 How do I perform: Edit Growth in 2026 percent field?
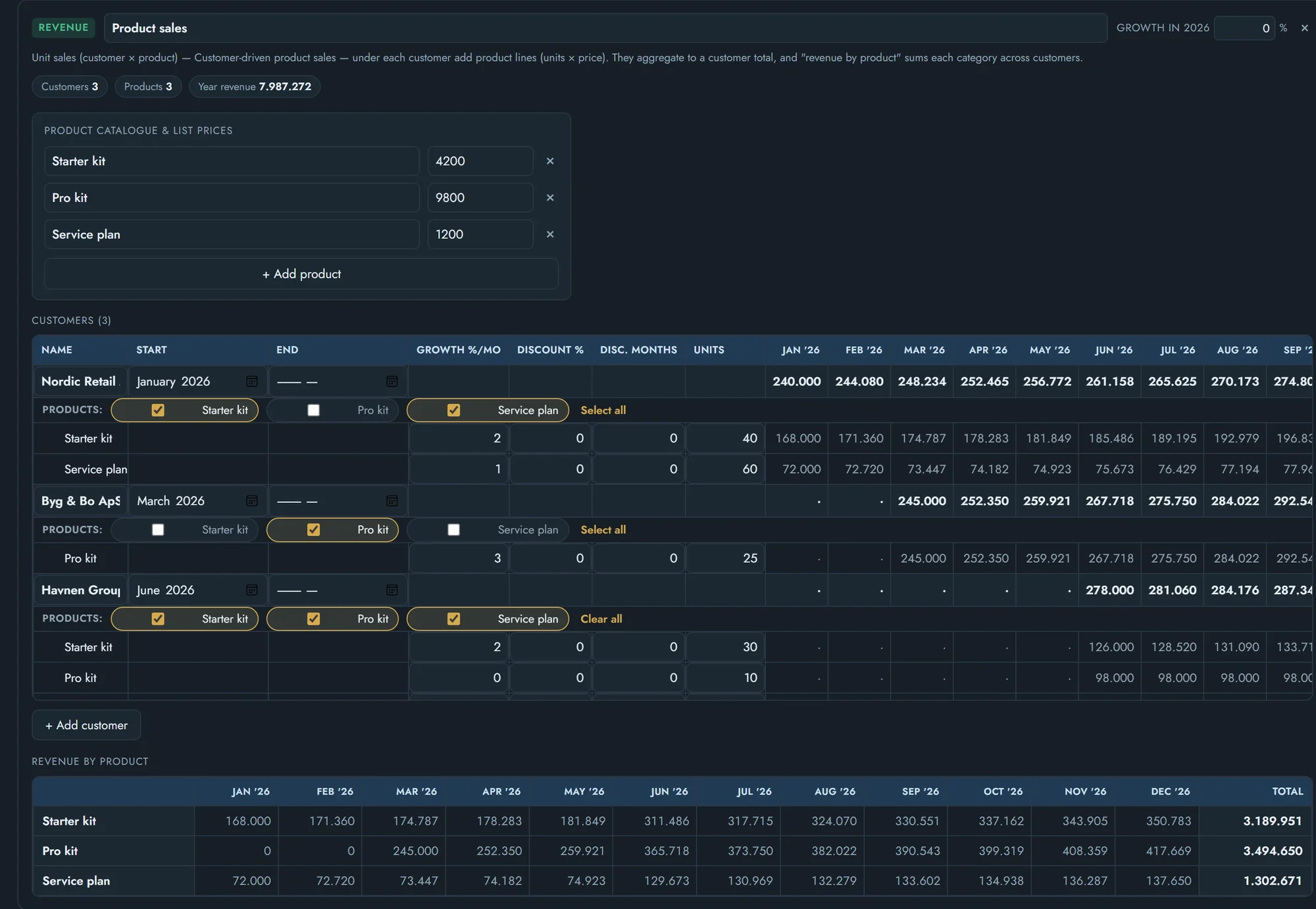(x=1244, y=28)
